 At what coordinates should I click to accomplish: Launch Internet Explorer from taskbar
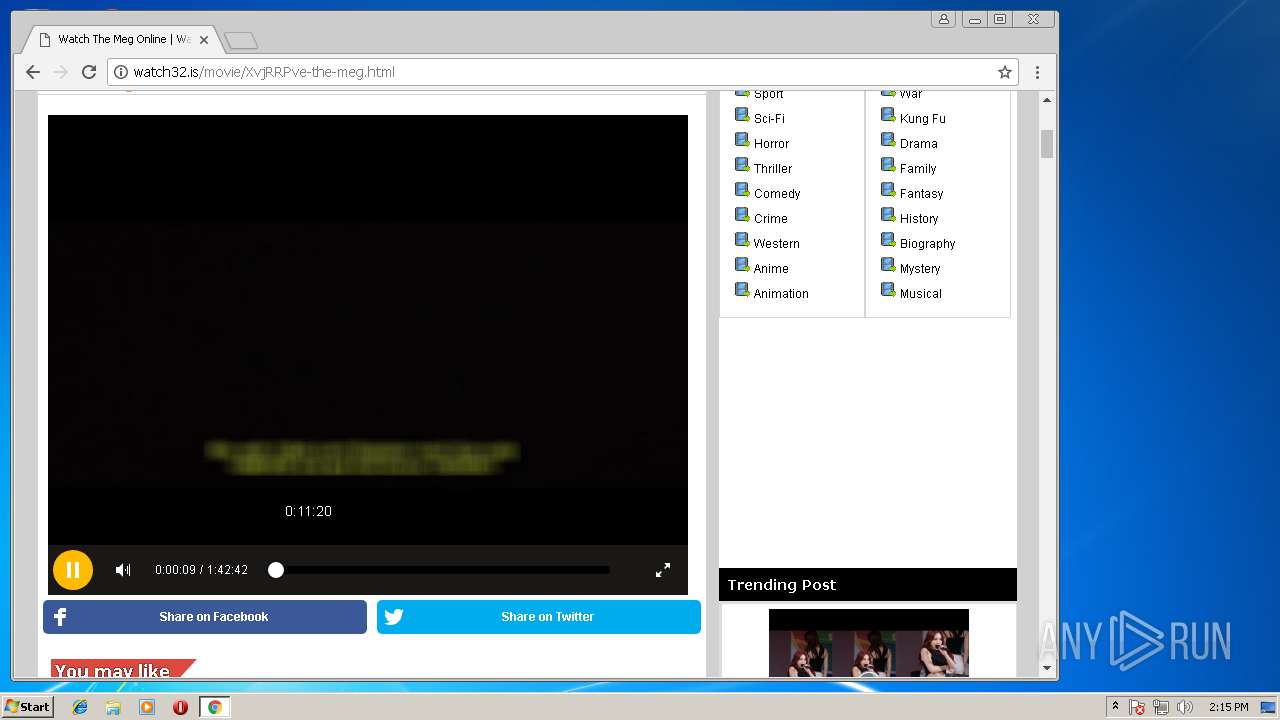click(80, 707)
